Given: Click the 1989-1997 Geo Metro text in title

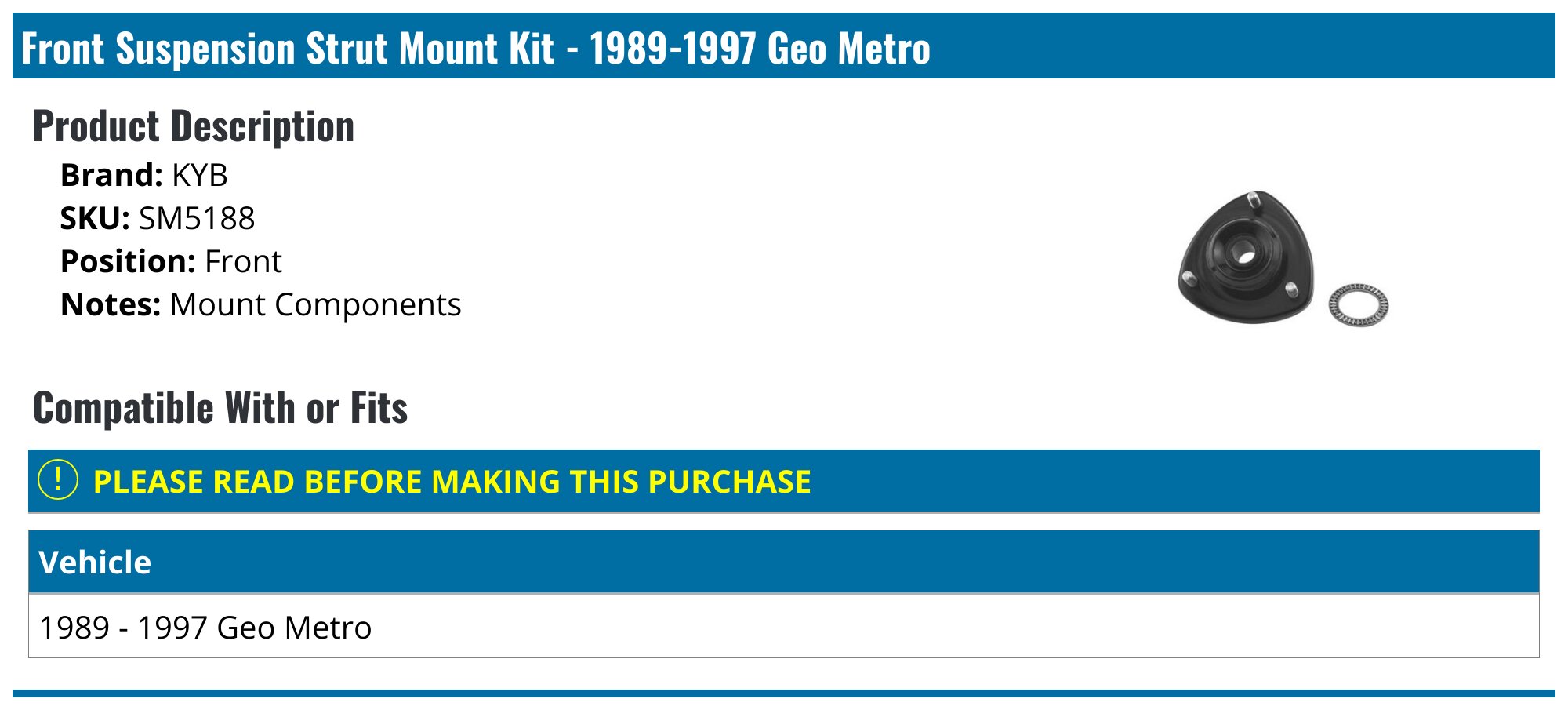Looking at the screenshot, I should coord(760,48).
